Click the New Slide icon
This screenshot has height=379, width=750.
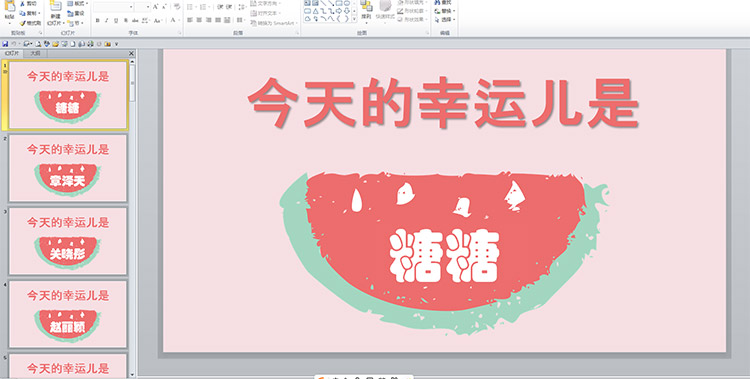(x=55, y=6)
